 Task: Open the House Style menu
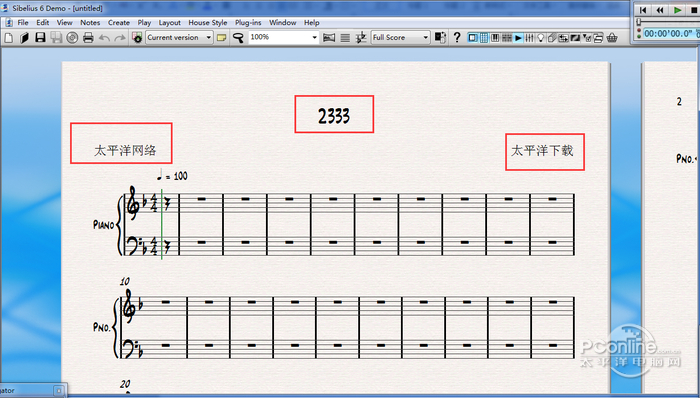tap(208, 22)
